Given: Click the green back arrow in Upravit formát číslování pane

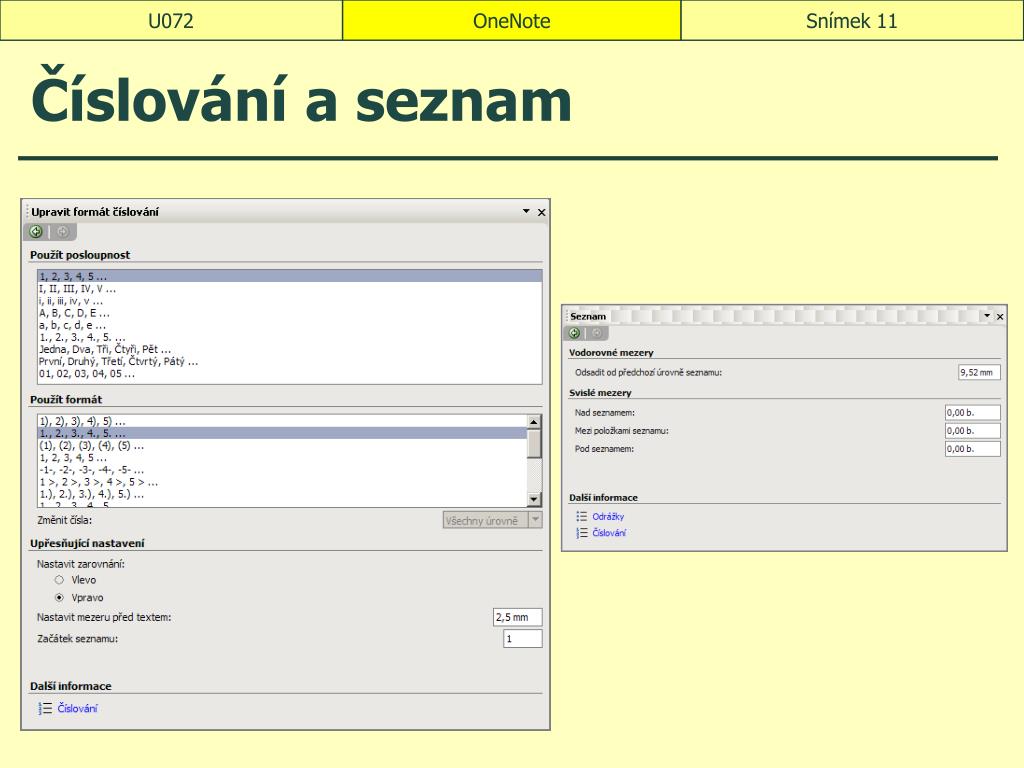Looking at the screenshot, I should coord(36,231).
